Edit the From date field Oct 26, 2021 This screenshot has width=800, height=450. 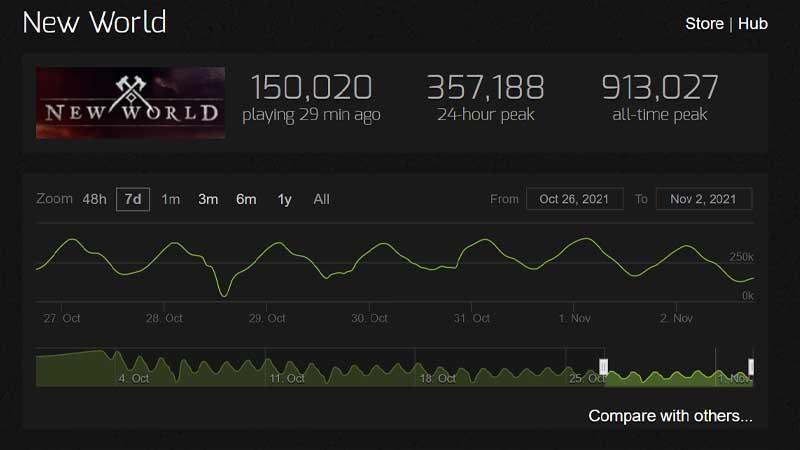(574, 199)
